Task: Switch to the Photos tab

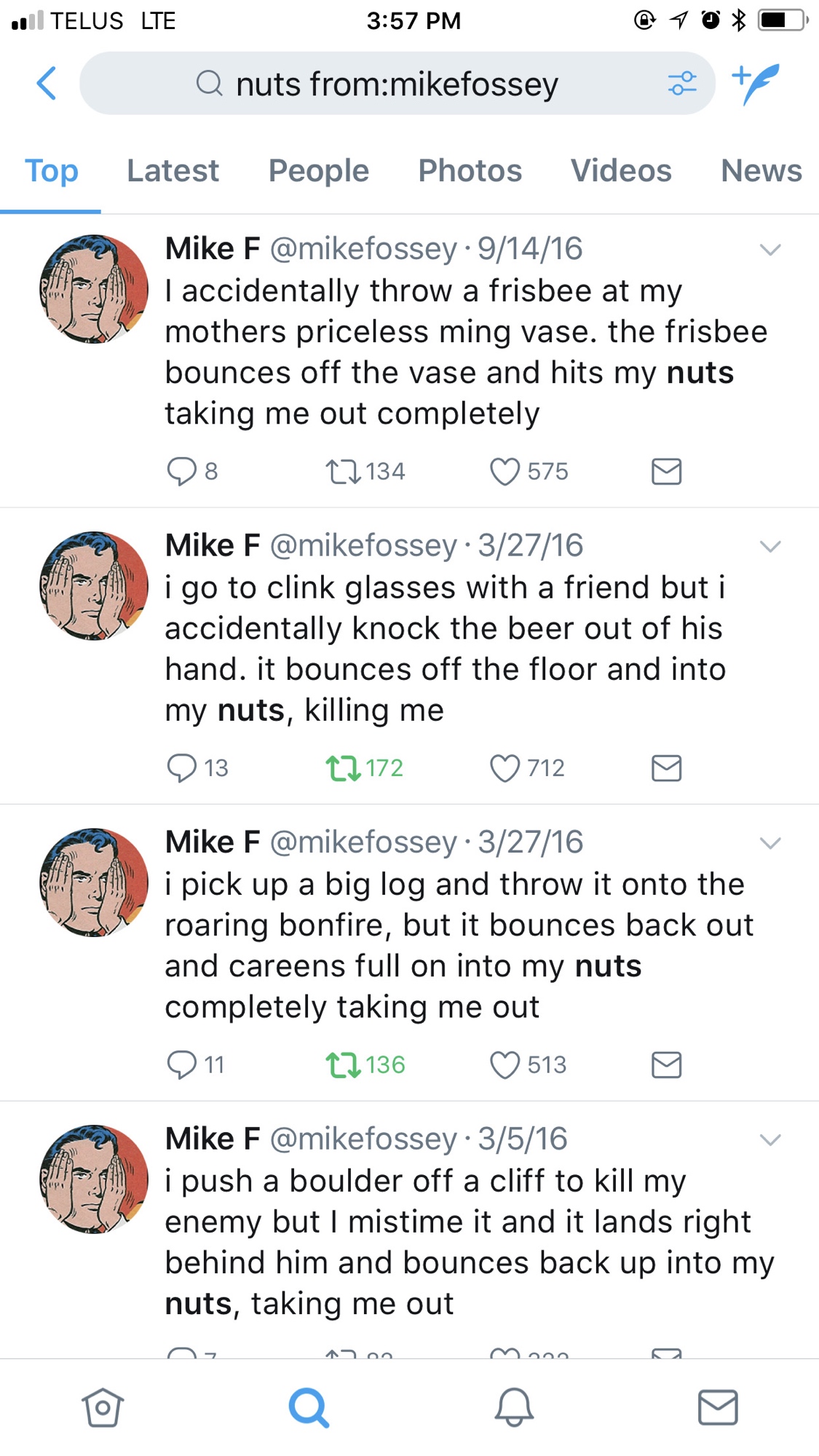Action: pos(470,171)
